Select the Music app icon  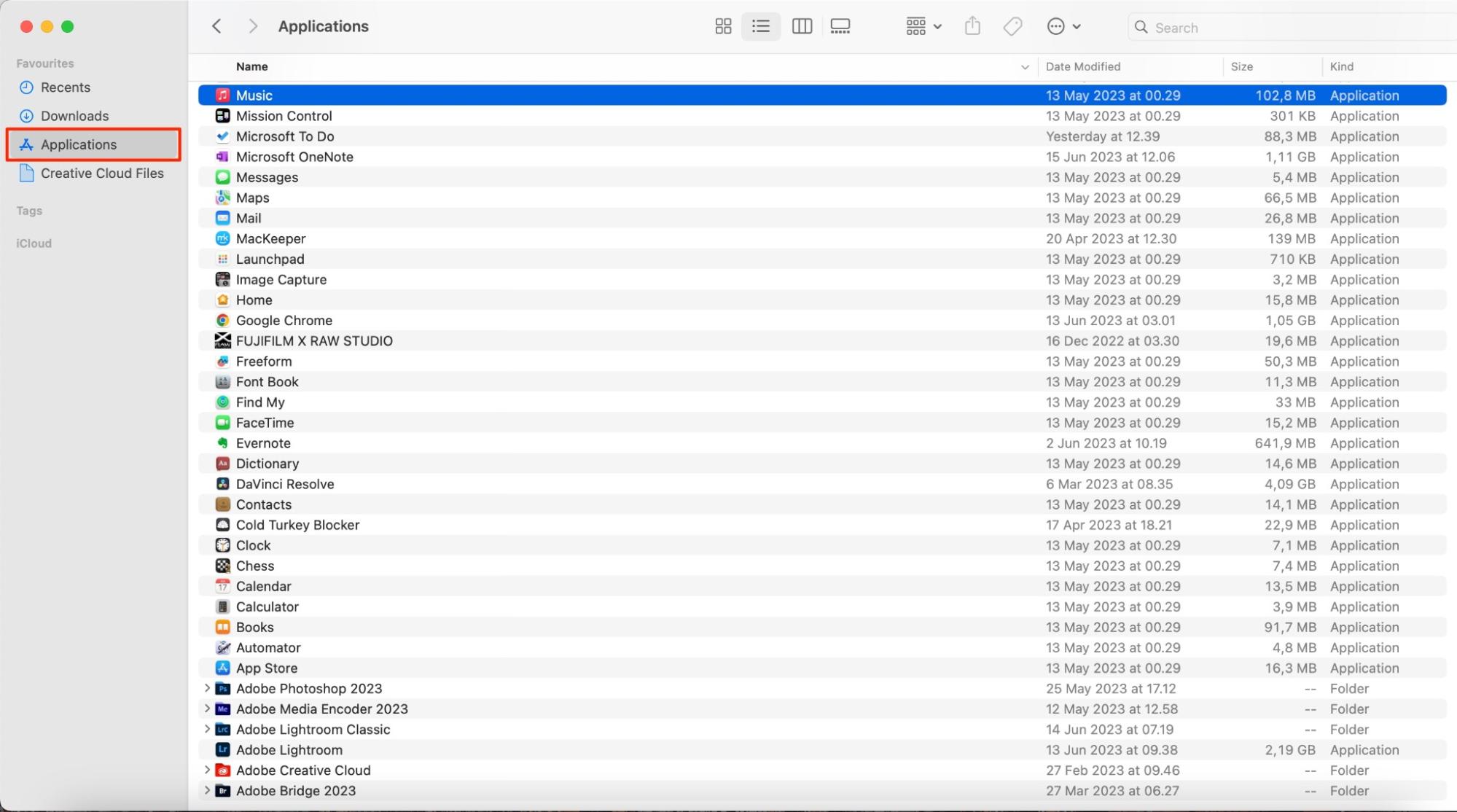click(x=222, y=95)
